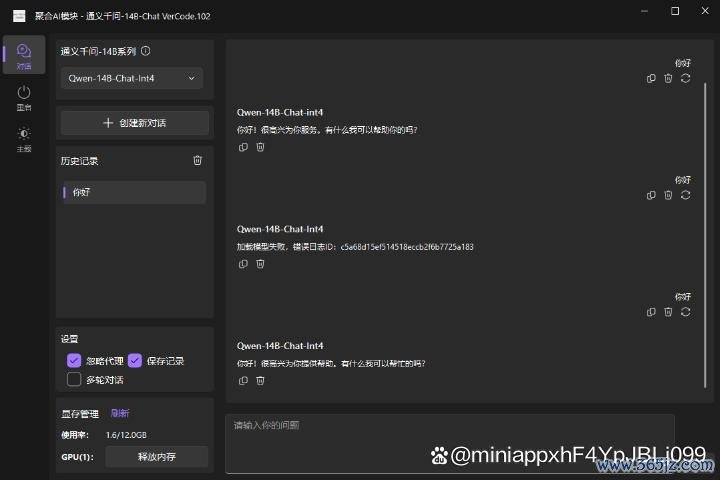Screen dimensions: 720x480
Task: Delete the second 你好 user message
Action: point(668,195)
